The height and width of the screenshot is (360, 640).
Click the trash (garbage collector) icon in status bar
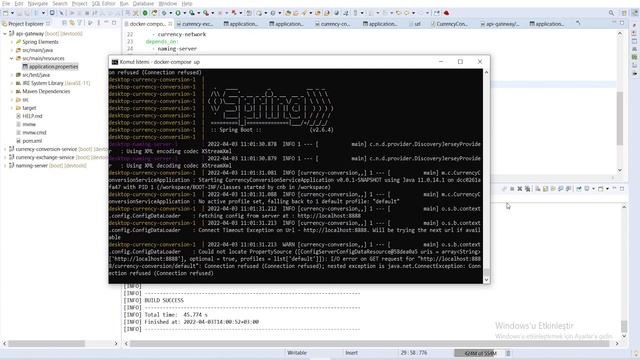[x=508, y=353]
